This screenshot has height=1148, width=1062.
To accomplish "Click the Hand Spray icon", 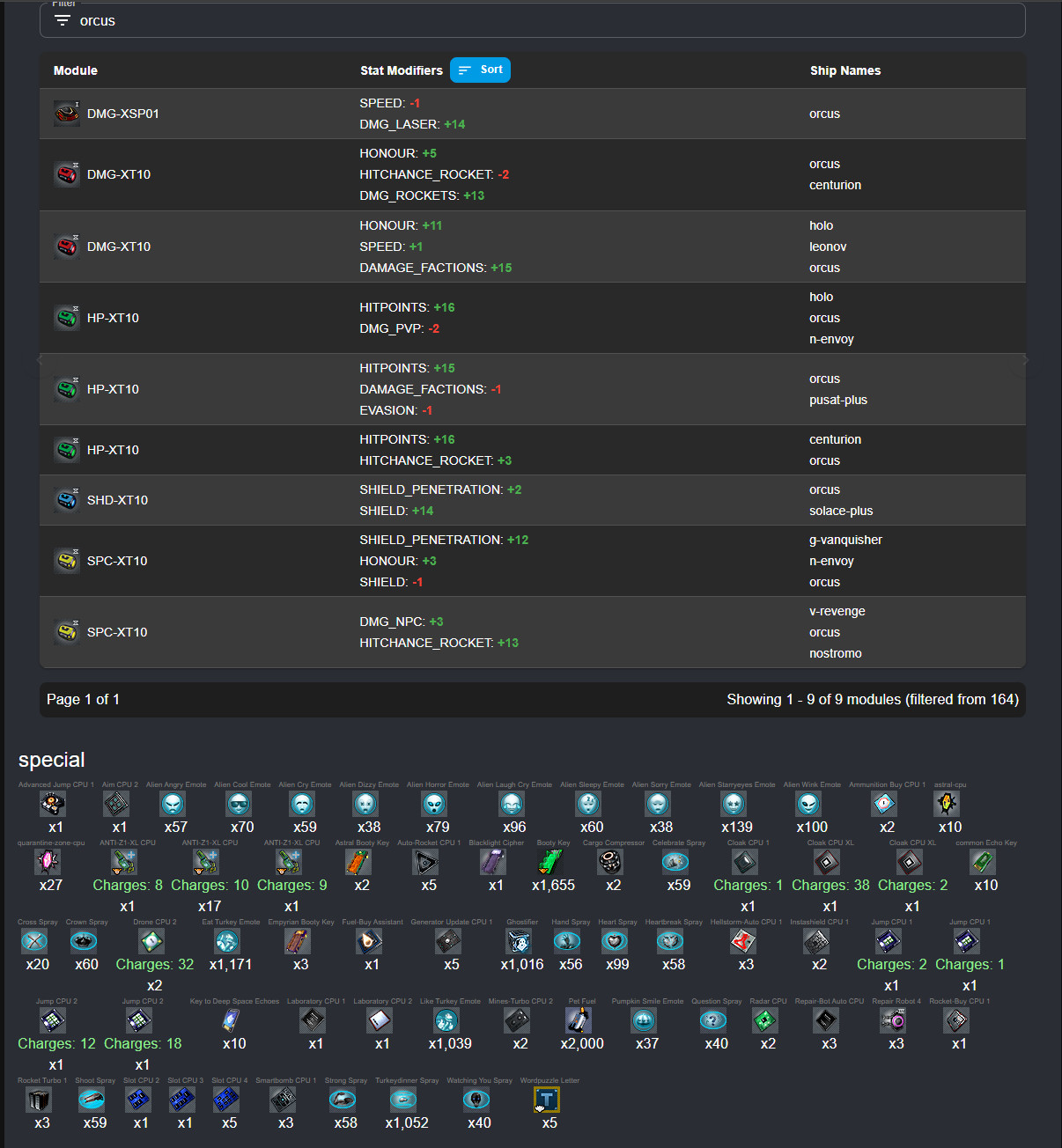I will [x=567, y=941].
